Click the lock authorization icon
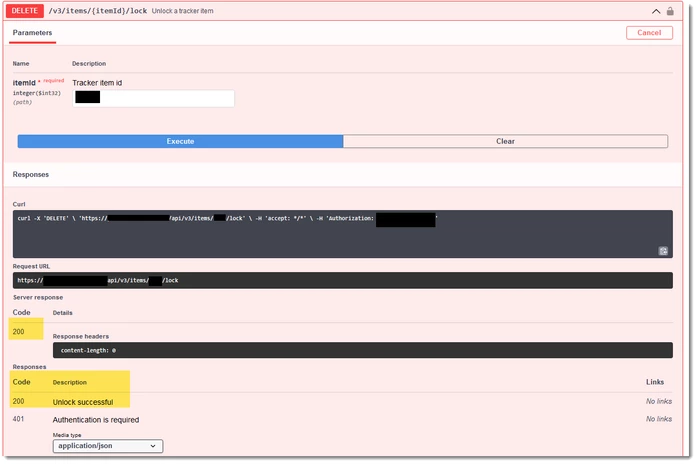The height and width of the screenshot is (464, 697). tap(670, 11)
